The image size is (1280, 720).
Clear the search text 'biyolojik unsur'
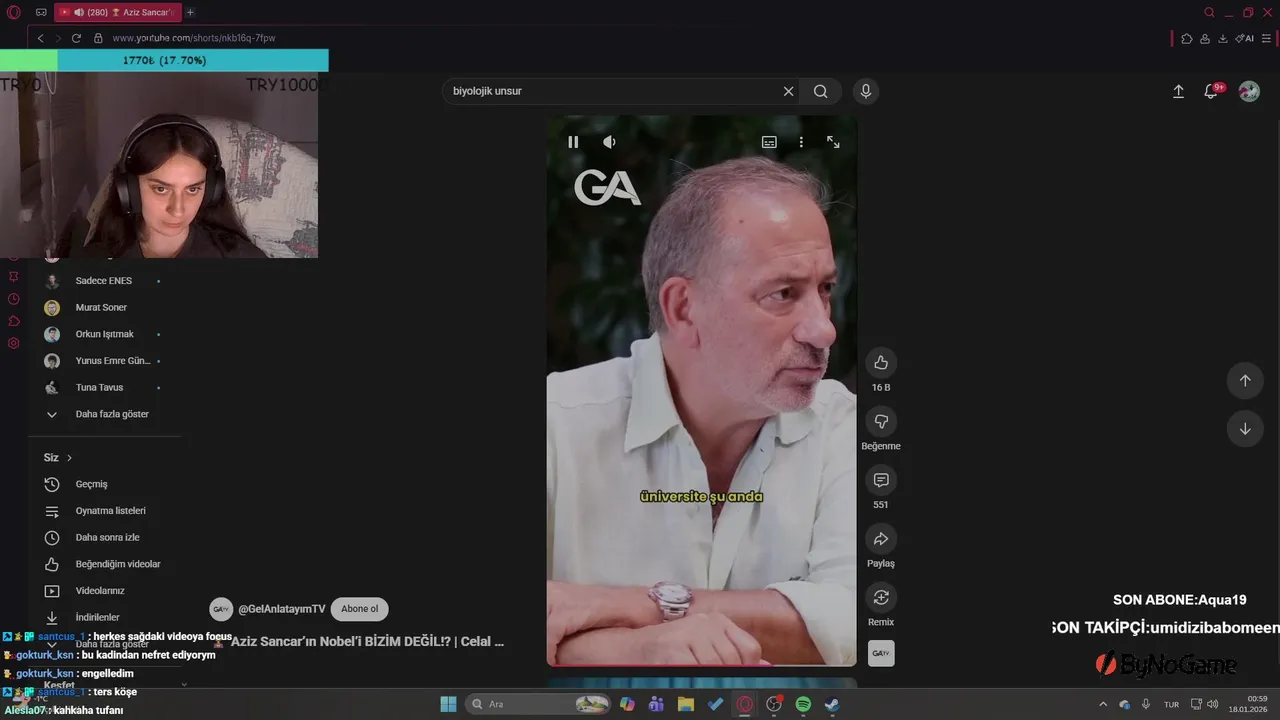(788, 91)
